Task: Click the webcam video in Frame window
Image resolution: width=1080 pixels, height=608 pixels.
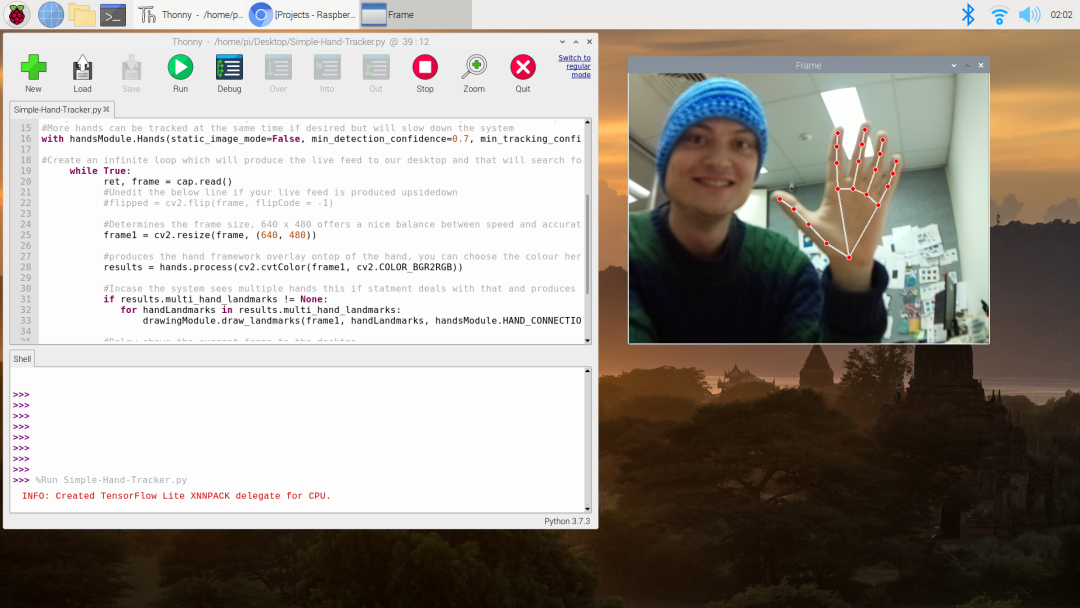Action: pos(809,208)
